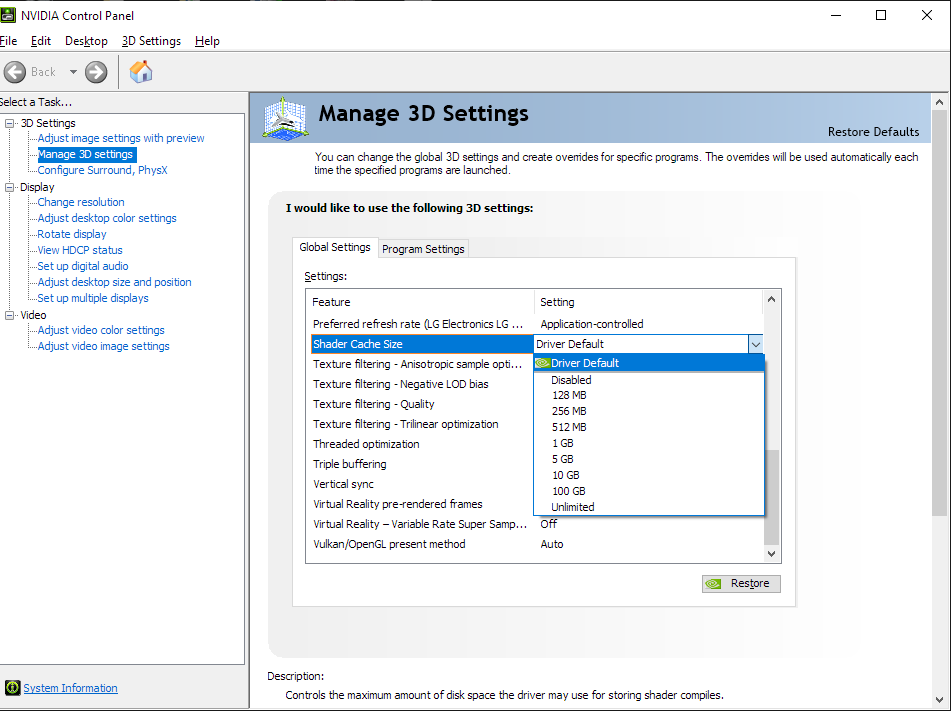The height and width of the screenshot is (711, 951).
Task: Click the Restore button
Action: click(741, 584)
